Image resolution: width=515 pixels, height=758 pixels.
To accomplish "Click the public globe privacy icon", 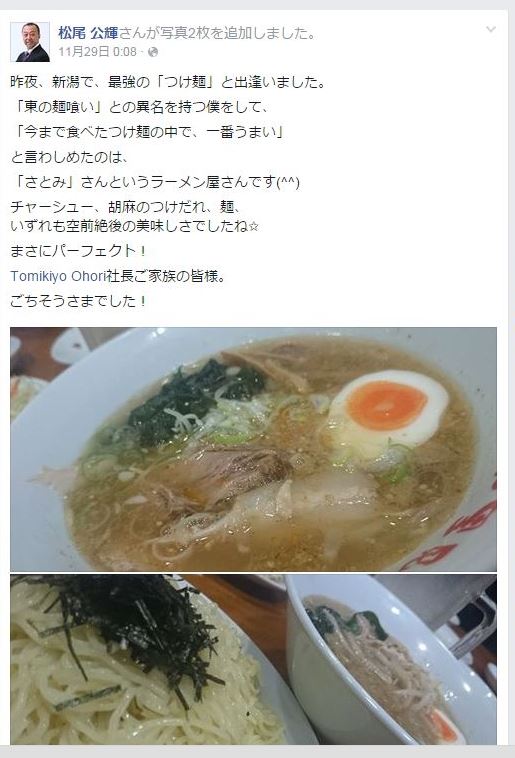I will click(153, 52).
